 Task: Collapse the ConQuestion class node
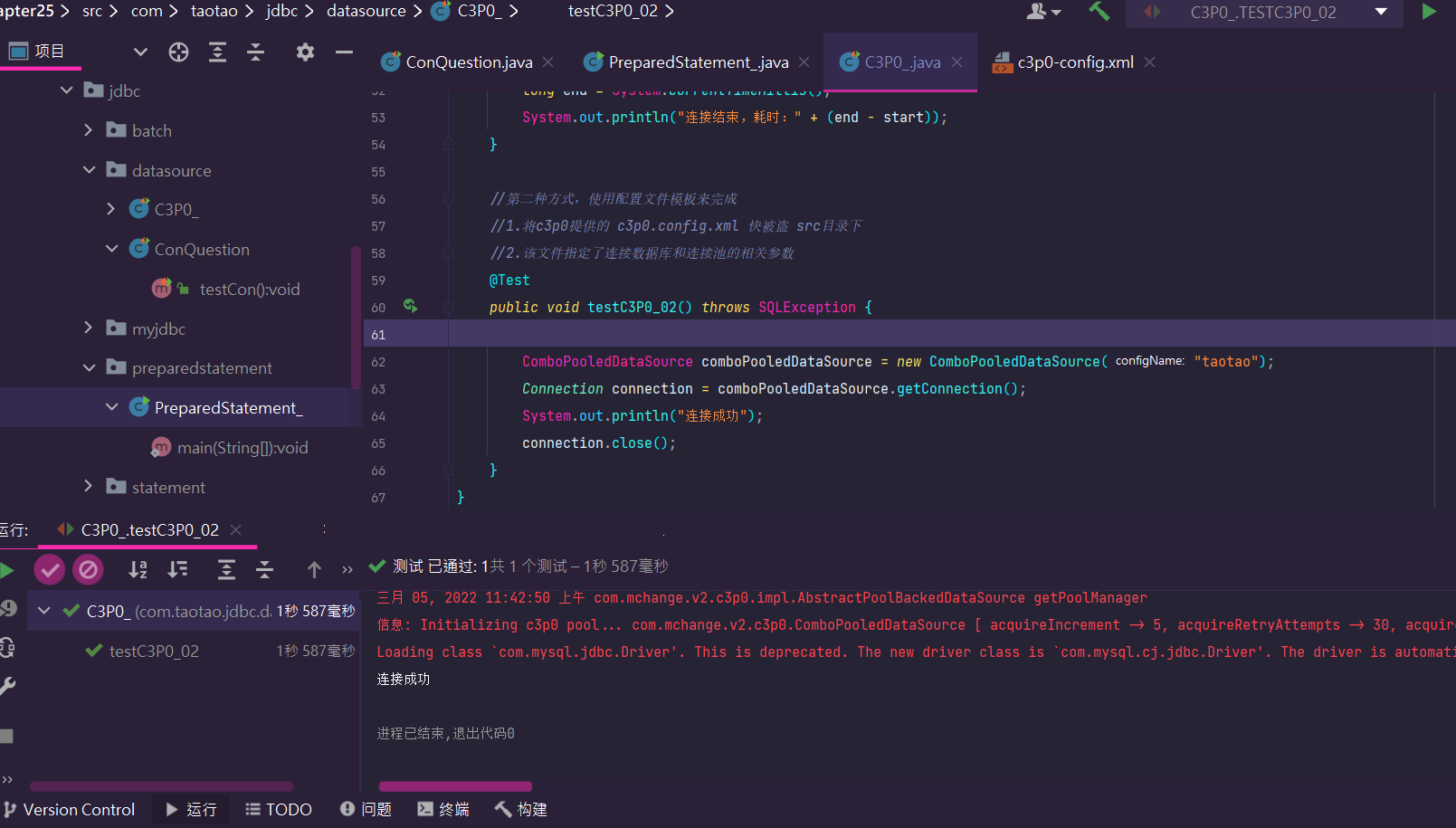click(111, 249)
